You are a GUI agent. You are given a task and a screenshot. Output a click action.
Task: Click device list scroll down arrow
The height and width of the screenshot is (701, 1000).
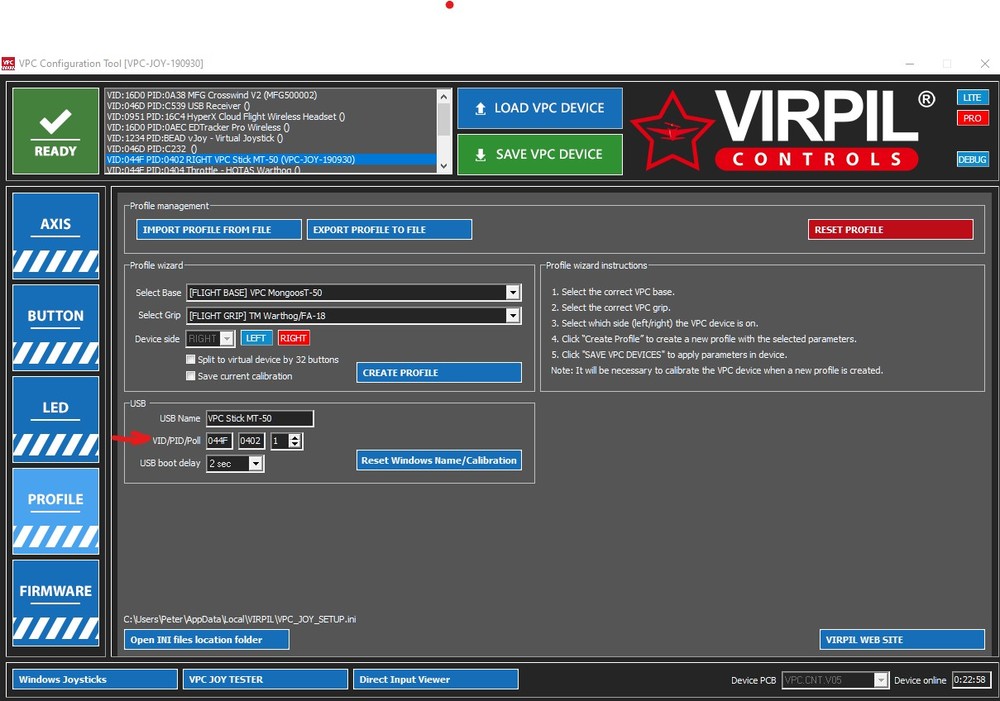(x=445, y=166)
